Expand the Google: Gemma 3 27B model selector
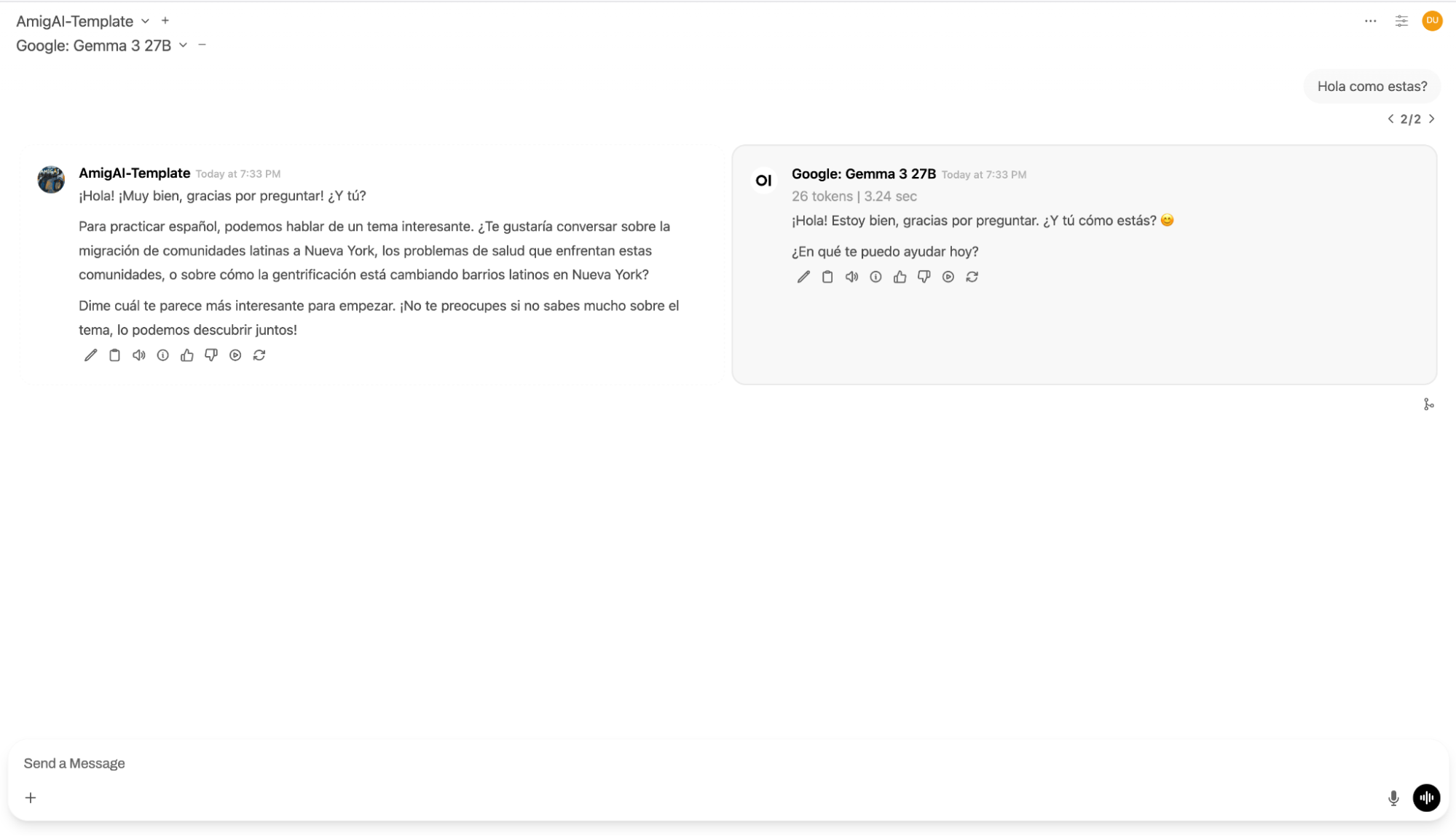Viewport: 1456px width, 836px height. (x=182, y=45)
